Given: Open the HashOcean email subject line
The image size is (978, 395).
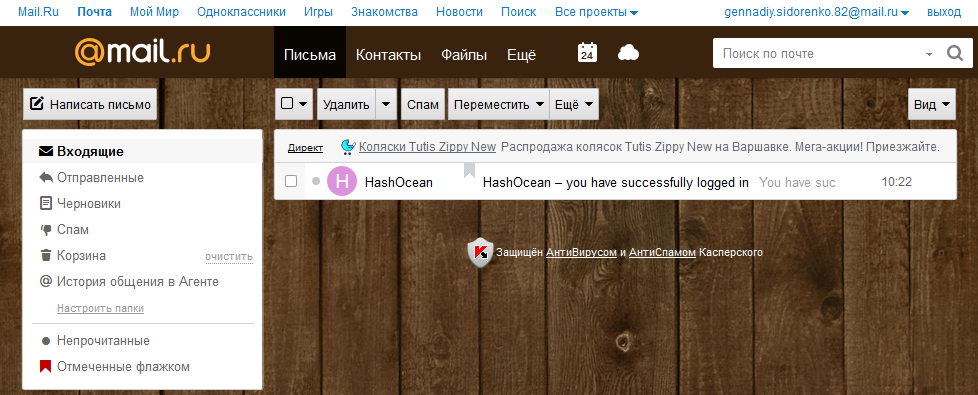Looking at the screenshot, I should 616,182.
